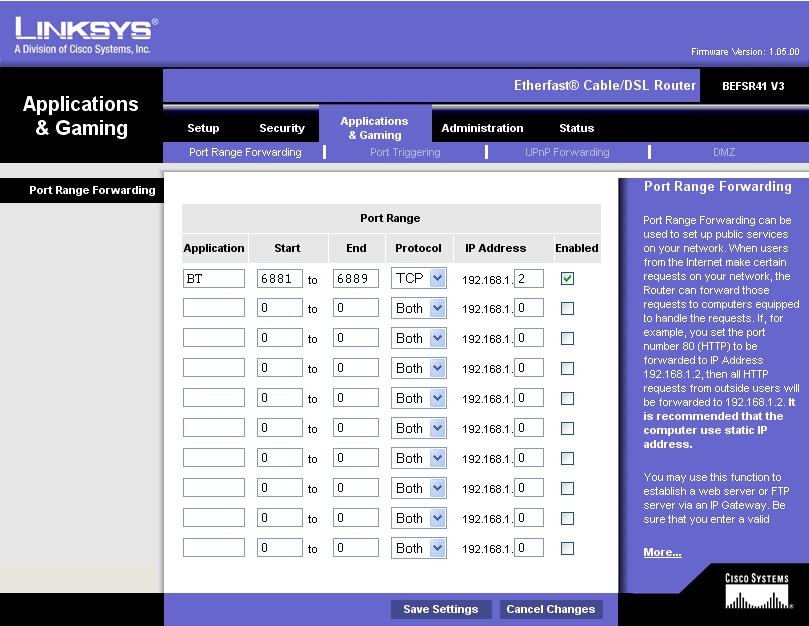Click the Save Settings button
The height and width of the screenshot is (626, 809).
coord(441,609)
